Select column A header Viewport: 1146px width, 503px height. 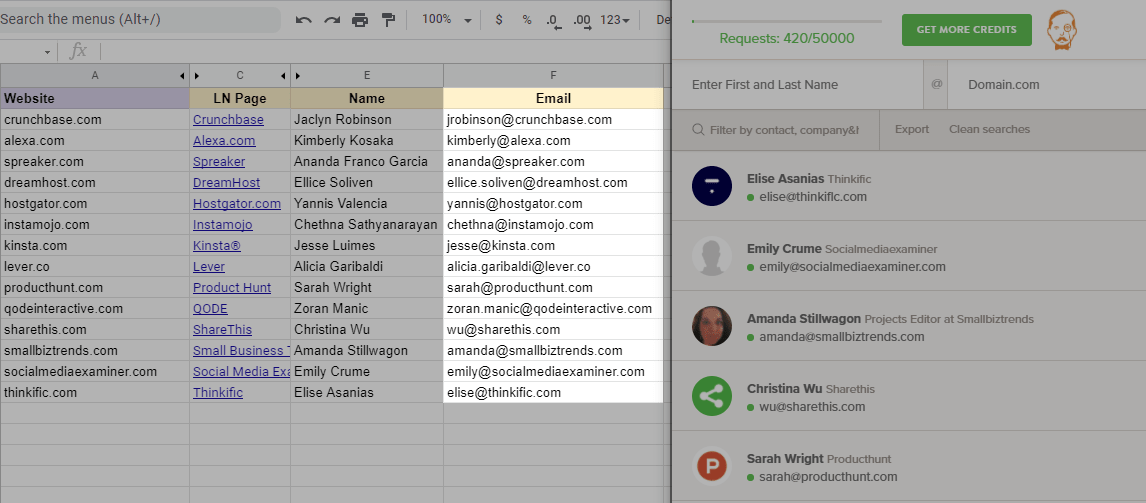coord(95,75)
